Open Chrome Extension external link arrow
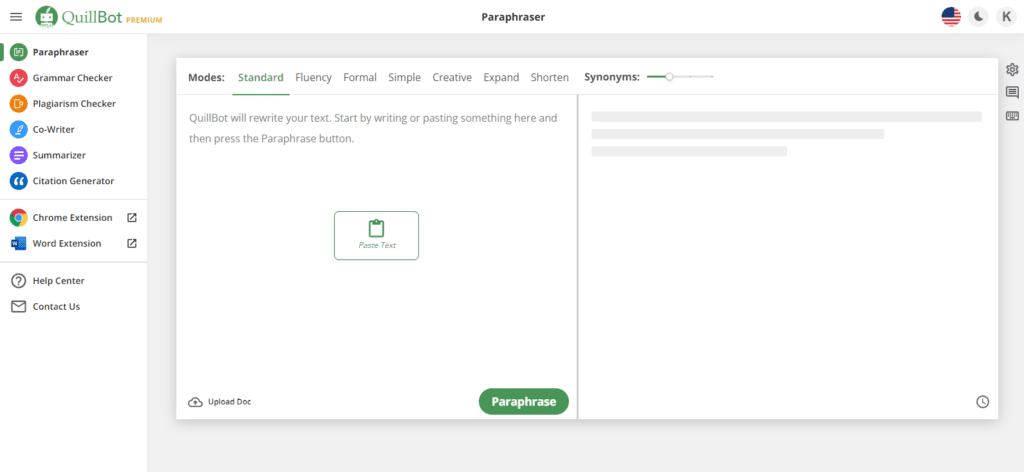The height and width of the screenshot is (472, 1024). pyautogui.click(x=131, y=217)
